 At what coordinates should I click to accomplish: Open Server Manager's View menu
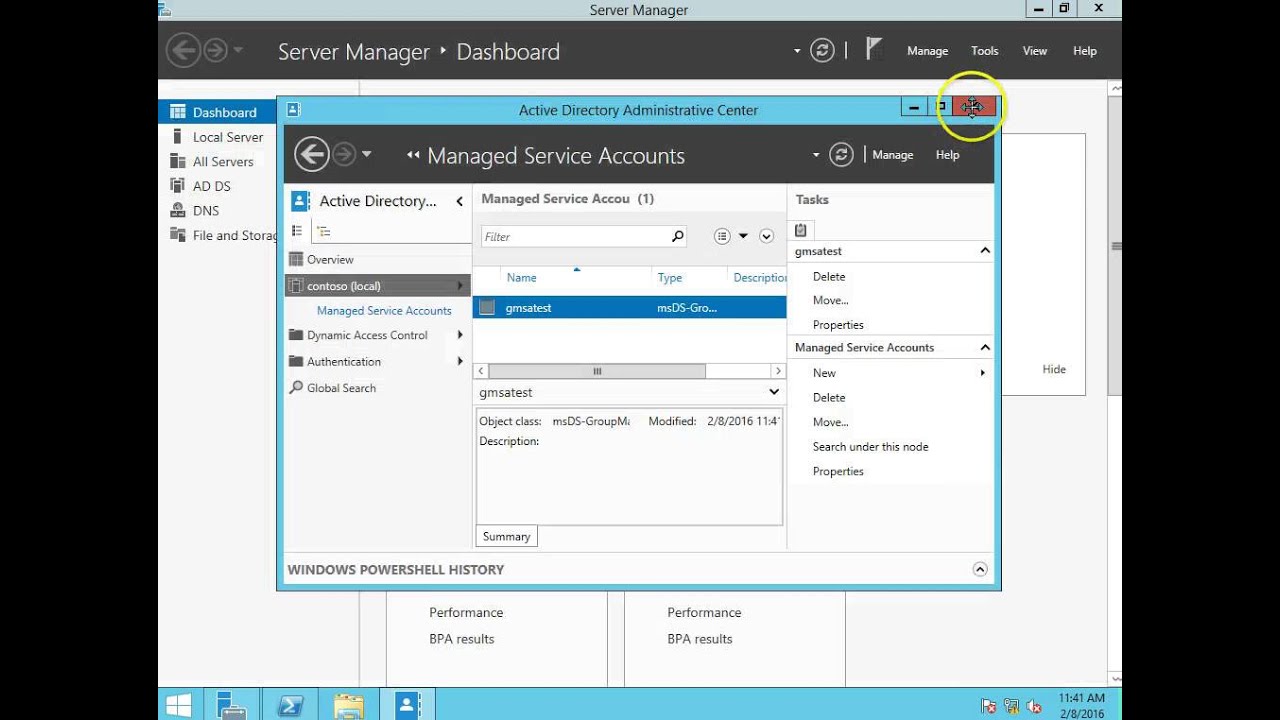click(1035, 51)
